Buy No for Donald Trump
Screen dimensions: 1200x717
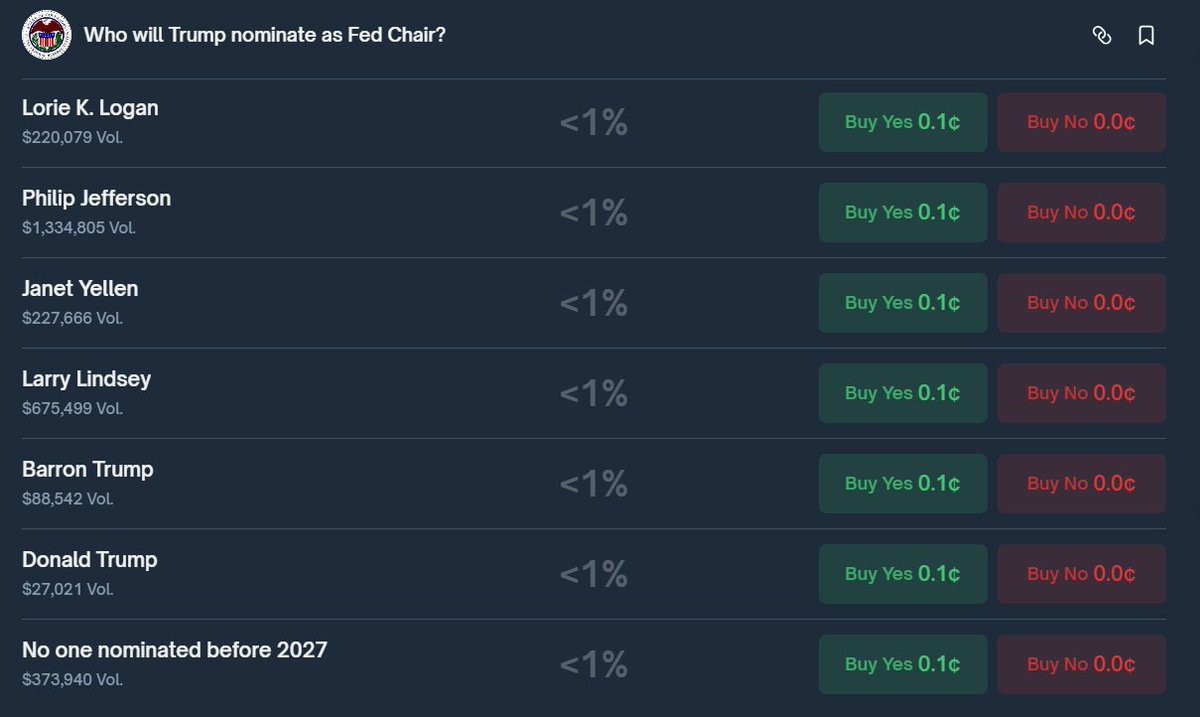[x=1081, y=573]
